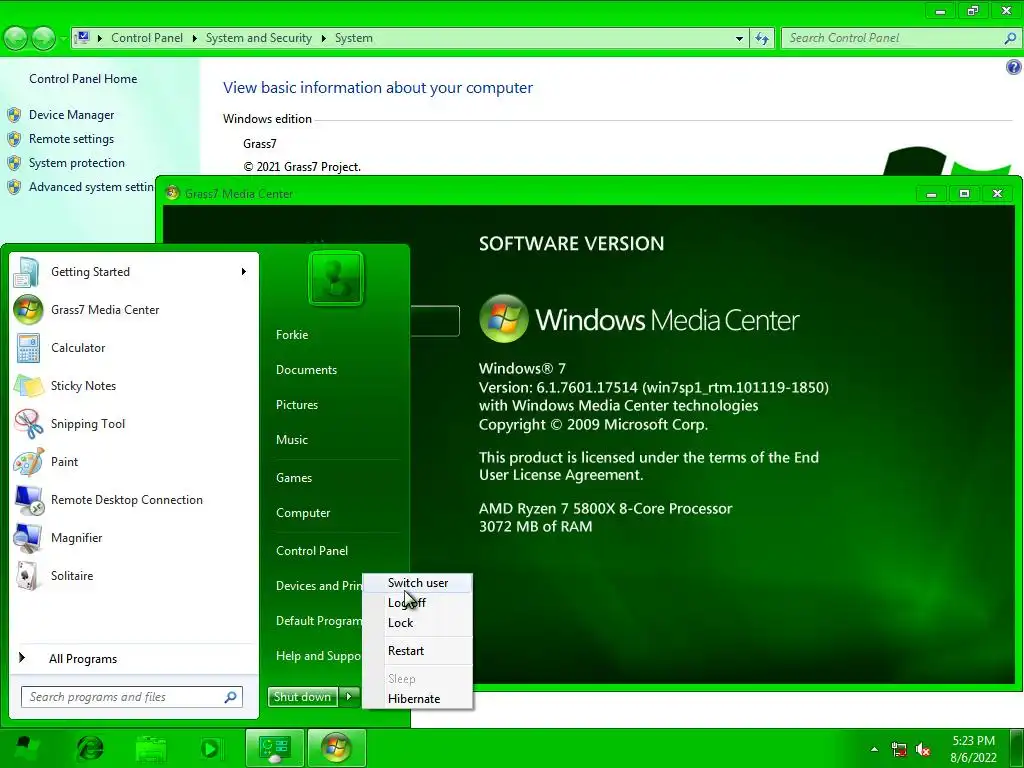Open Remote Desktop Connection icon
The height and width of the screenshot is (768, 1024).
(x=28, y=500)
